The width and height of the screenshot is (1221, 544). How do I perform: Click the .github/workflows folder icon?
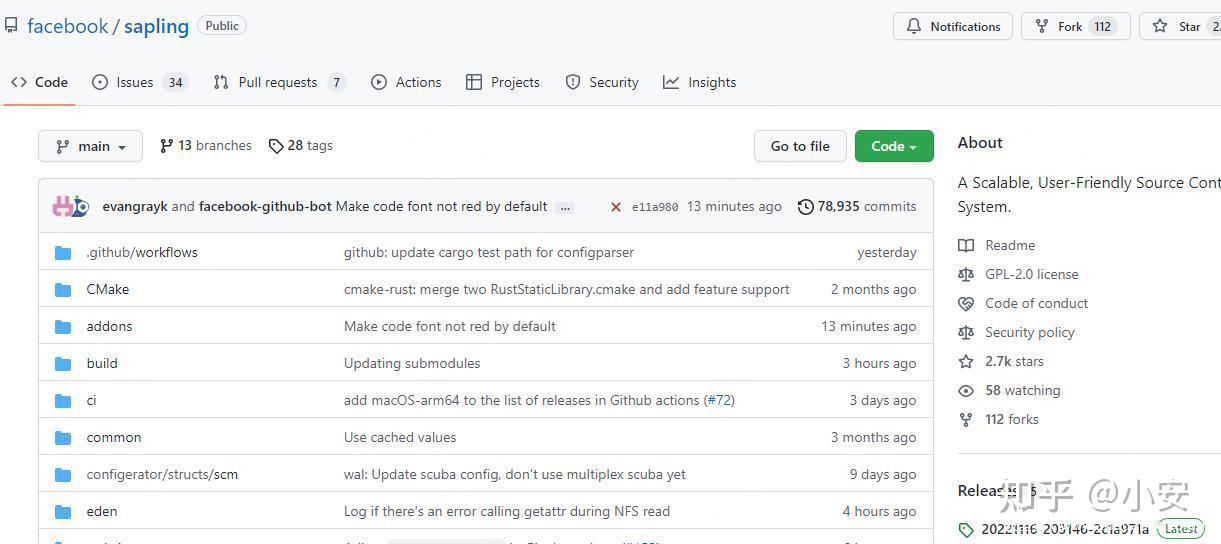tap(63, 253)
